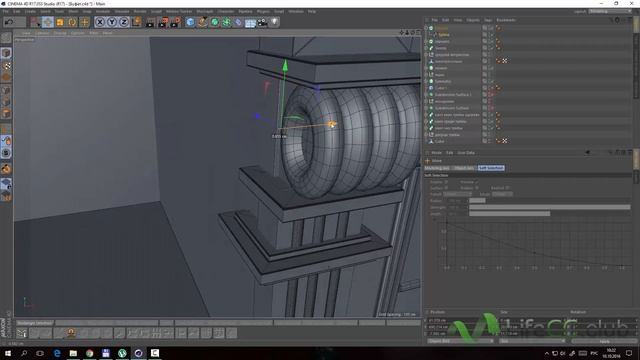Click the Apply button in coordinates
640x360 pixels.
pyautogui.click(x=604, y=341)
